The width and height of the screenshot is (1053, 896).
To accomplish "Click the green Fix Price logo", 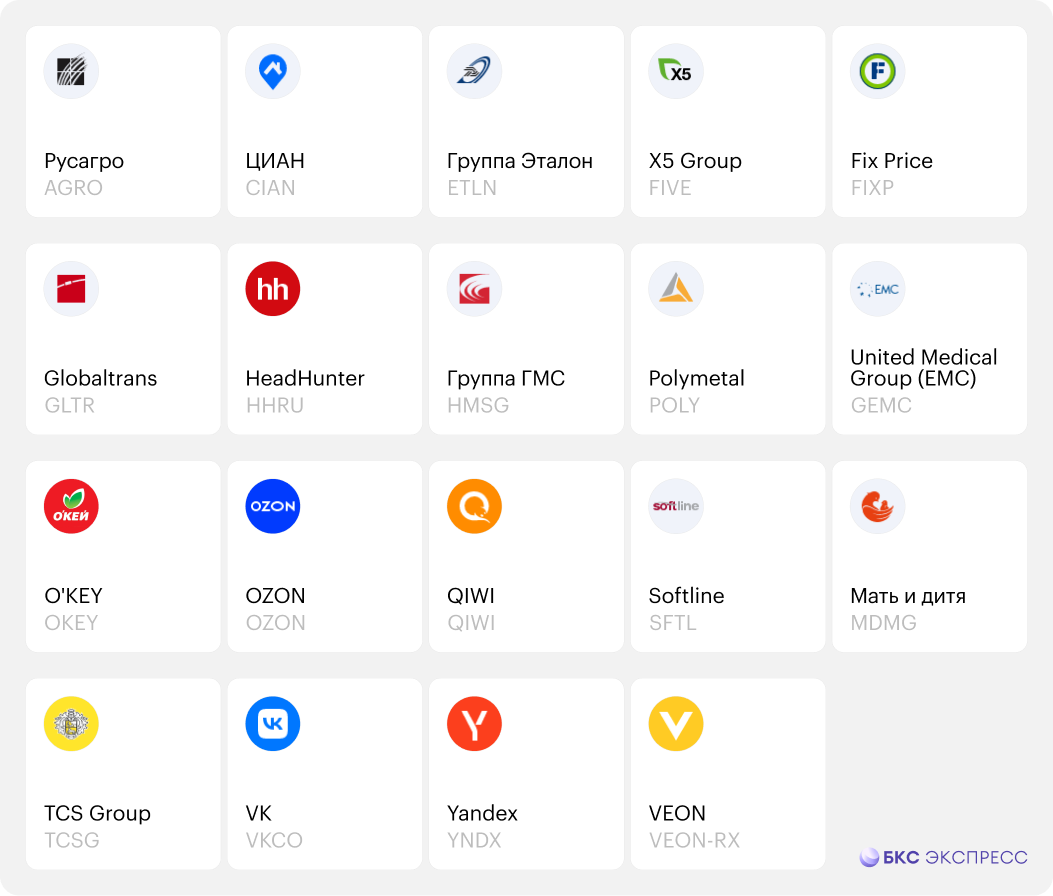I will [x=877, y=71].
